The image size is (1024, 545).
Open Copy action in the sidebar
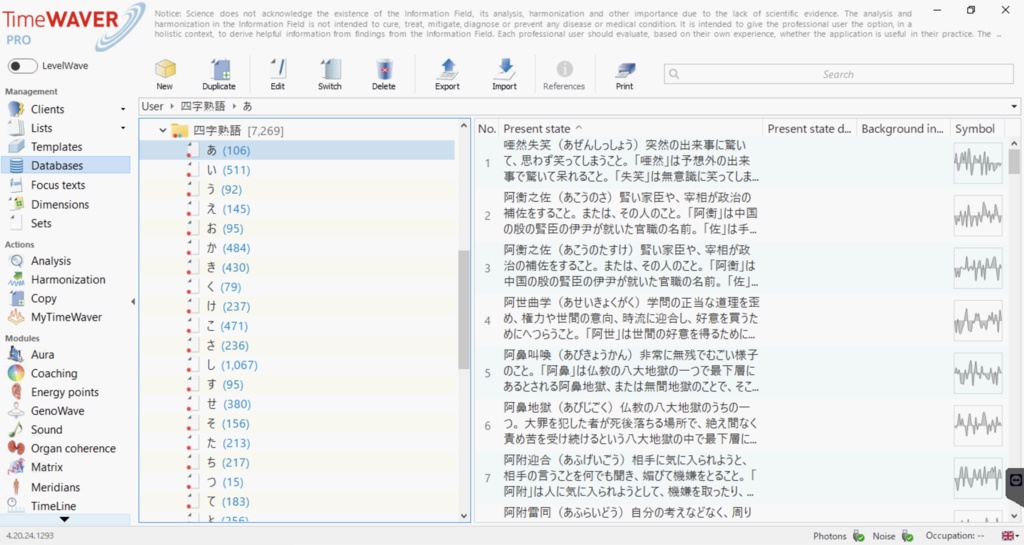(44, 298)
